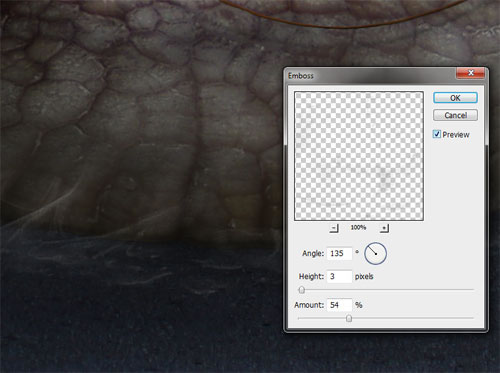Zoom in the filter preview
This screenshot has width=500, height=373.
coord(384,228)
